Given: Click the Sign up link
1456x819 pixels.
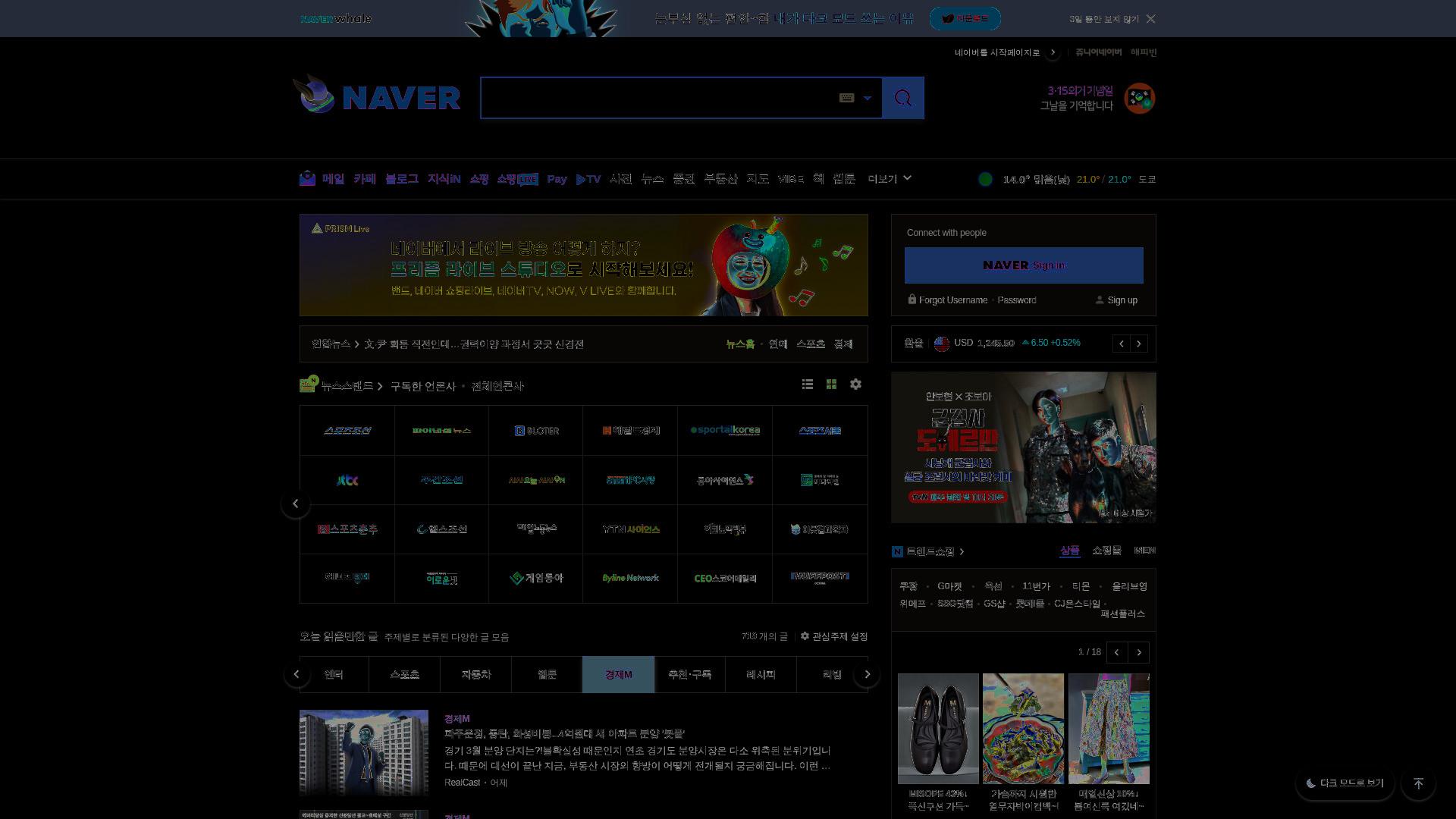Looking at the screenshot, I should (1122, 300).
